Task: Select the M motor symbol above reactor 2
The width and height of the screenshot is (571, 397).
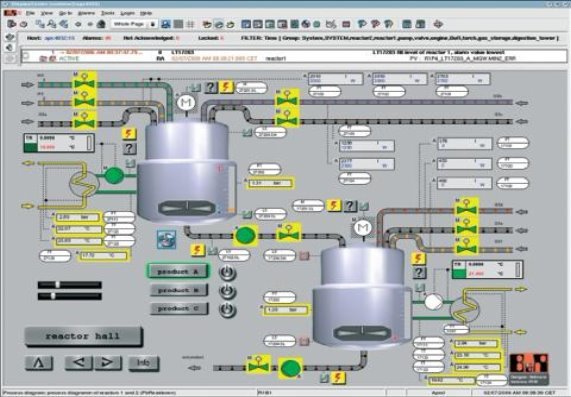Action: click(363, 228)
